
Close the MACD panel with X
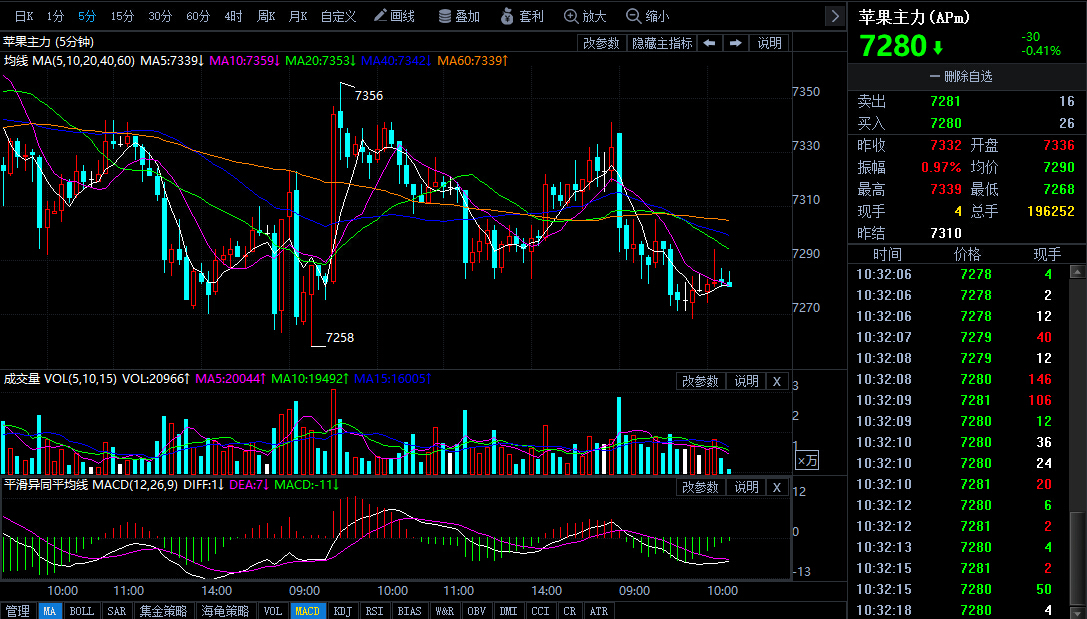(x=777, y=487)
